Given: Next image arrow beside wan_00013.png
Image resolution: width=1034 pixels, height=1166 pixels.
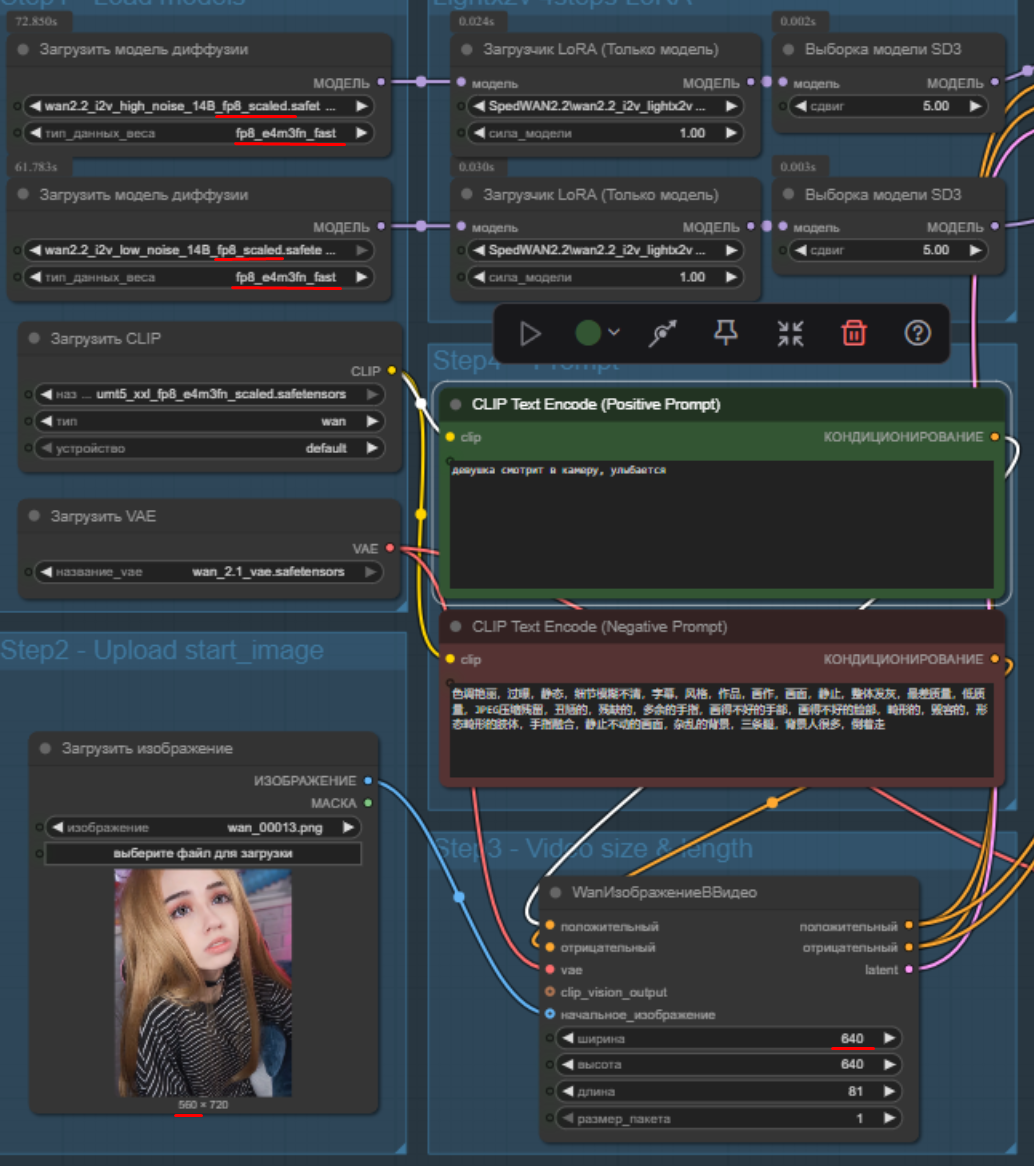Looking at the screenshot, I should (x=348, y=827).
